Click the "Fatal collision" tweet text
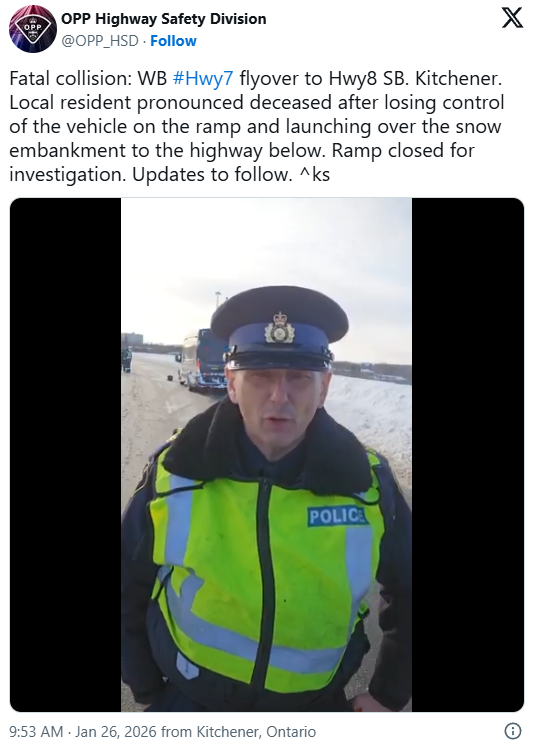 70,78
